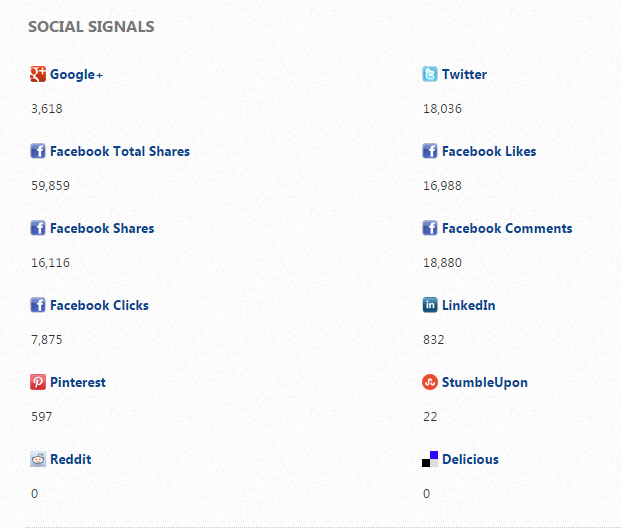
Task: Open the Twitter link
Action: coord(464,74)
